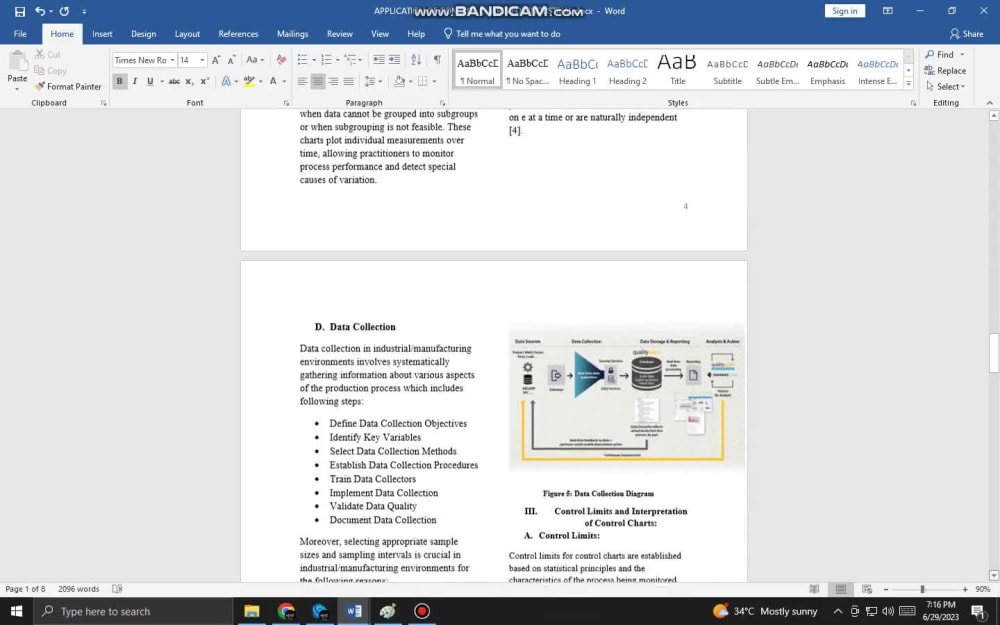Screen dimensions: 1000x625
Task: Switch to Read Mode view in status bar
Action: pos(814,589)
